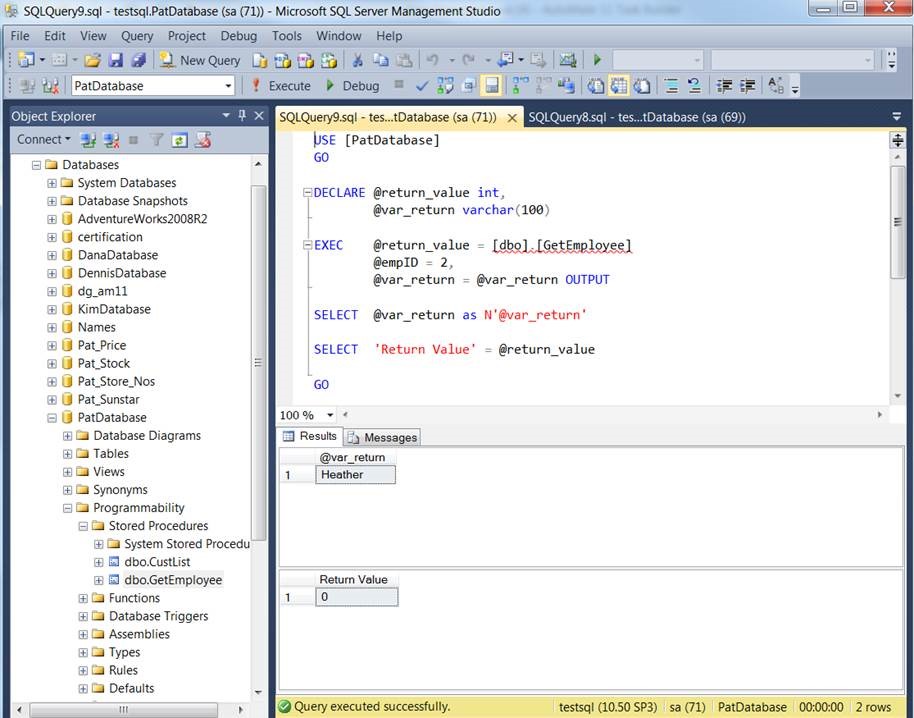Click the @var_return column header
Viewport: 914px width, 718px height.
tap(355, 457)
